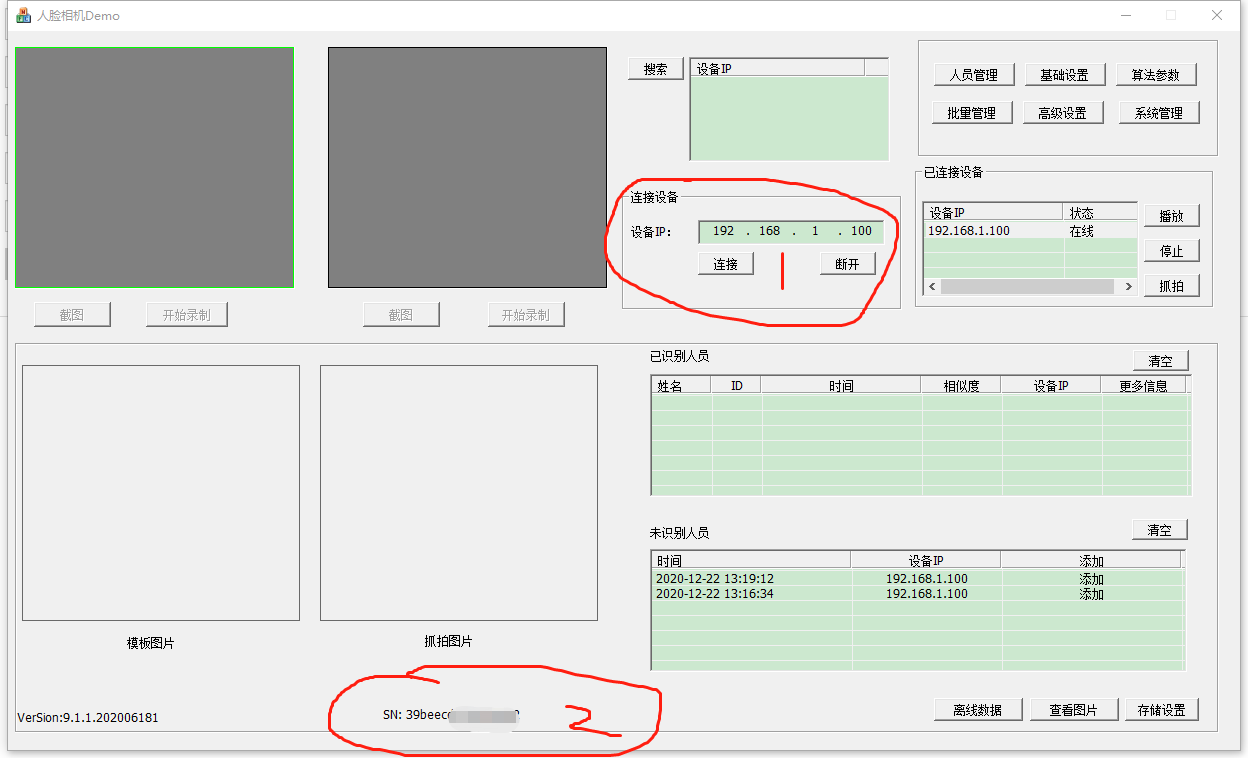Image resolution: width=1248 pixels, height=758 pixels.
Task: Open 系统管理 system management
Action: click(1158, 113)
